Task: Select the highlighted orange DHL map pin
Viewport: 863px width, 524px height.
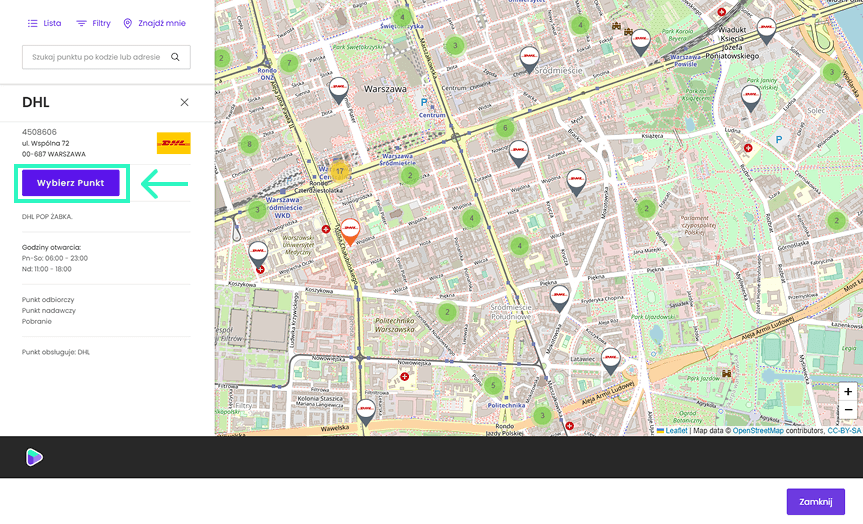Action: tap(350, 229)
